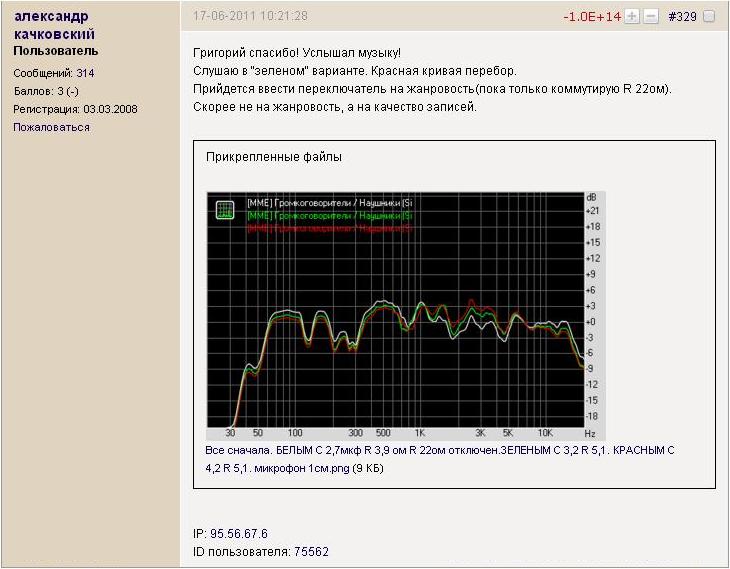Report the post via Пожаловаться link
Viewport: 730px width, 569px height.
tap(51, 127)
